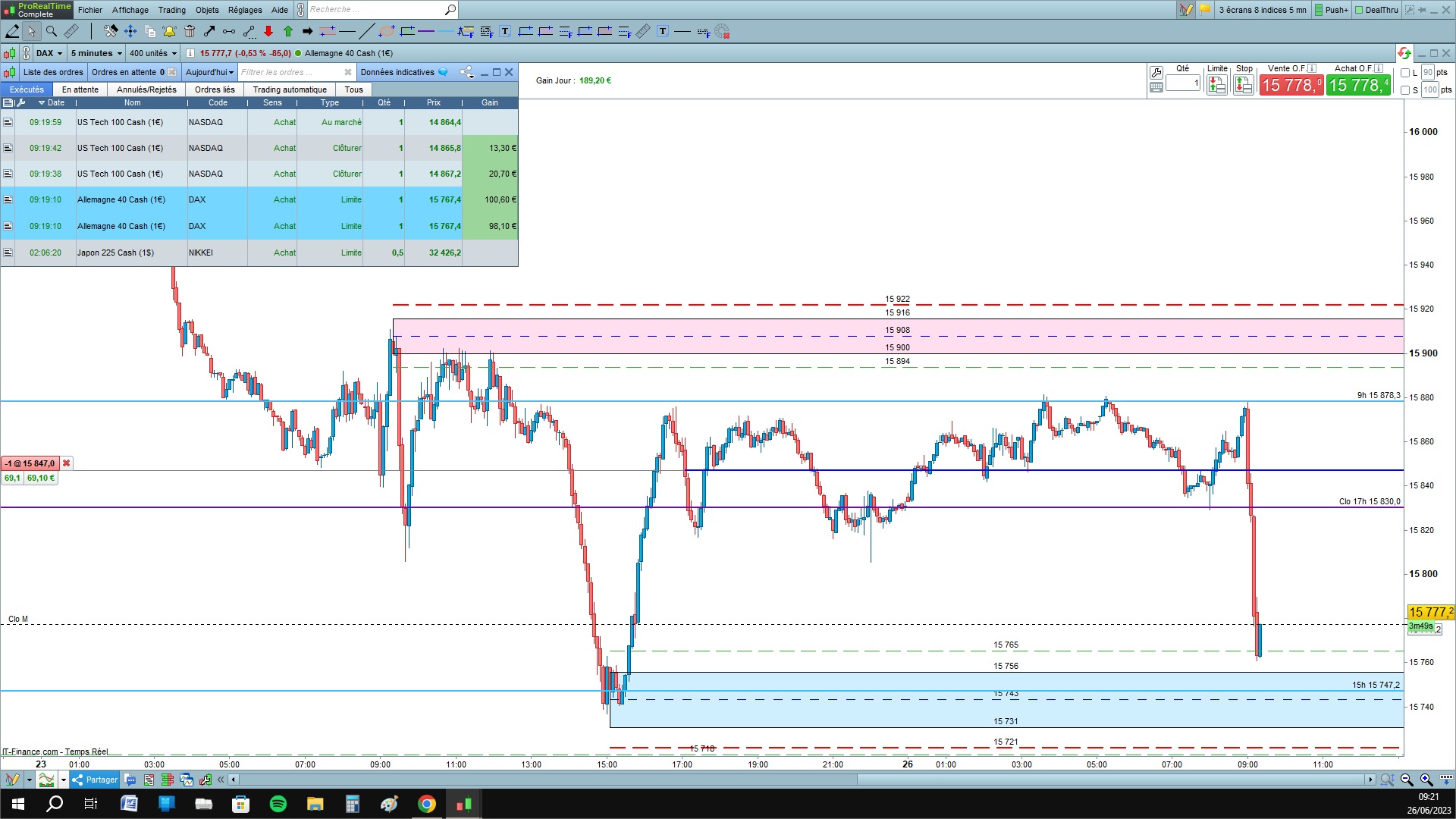The width and height of the screenshot is (1456, 819).
Task: Select the magnifier zoom tool
Action: (x=52, y=31)
